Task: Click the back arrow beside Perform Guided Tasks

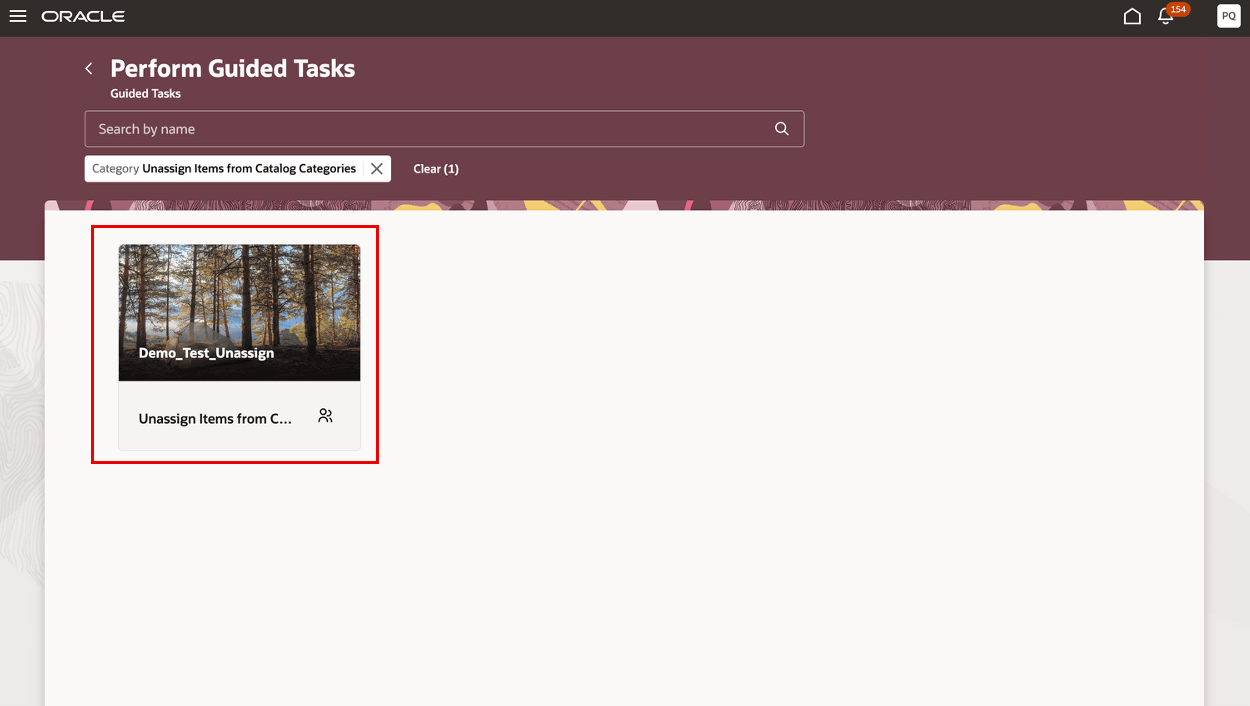Action: point(88,68)
